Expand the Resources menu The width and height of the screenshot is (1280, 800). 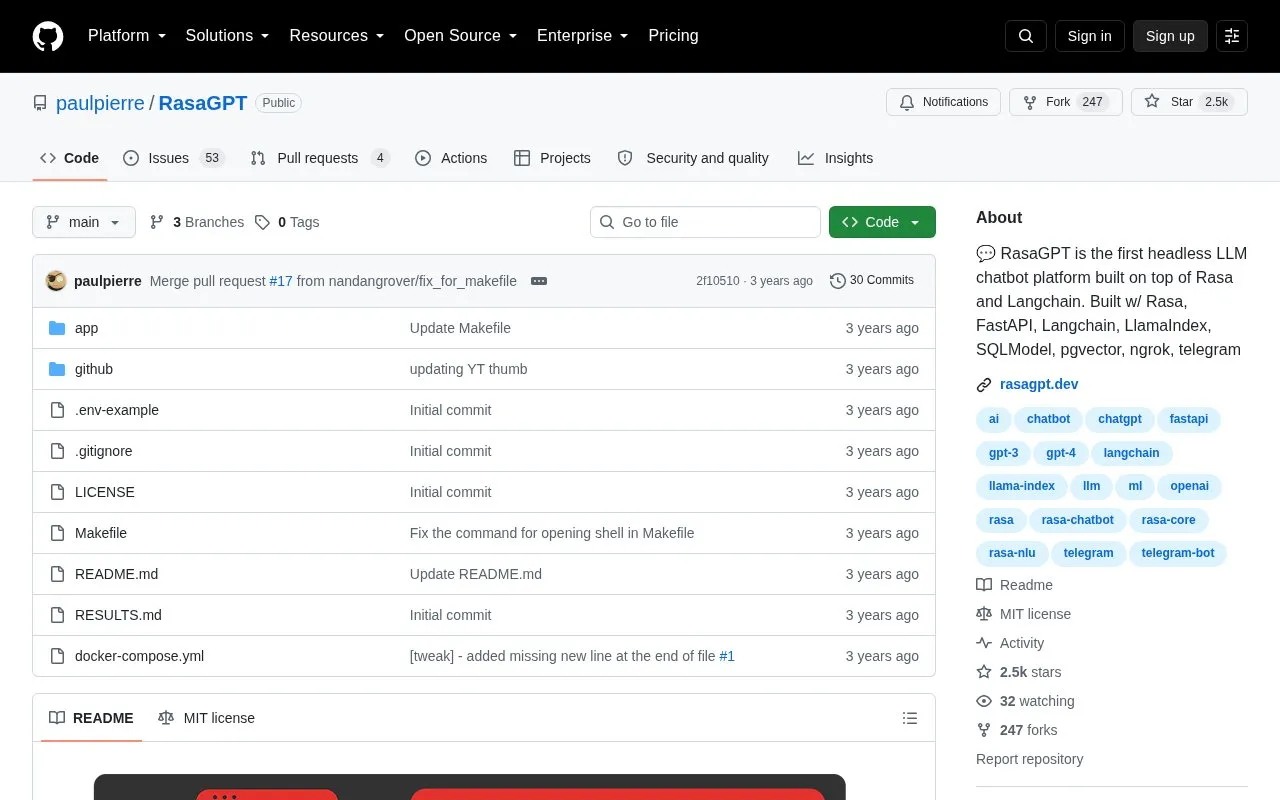[337, 36]
